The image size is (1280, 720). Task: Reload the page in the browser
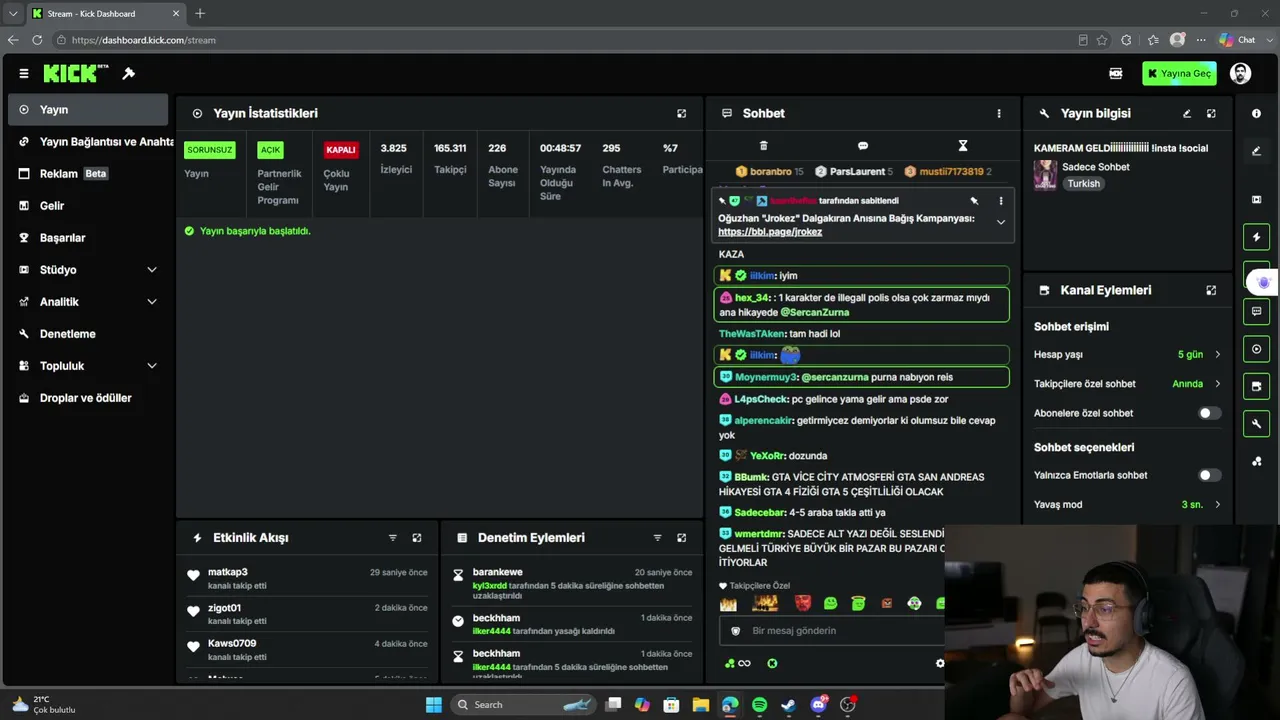pyautogui.click(x=37, y=40)
